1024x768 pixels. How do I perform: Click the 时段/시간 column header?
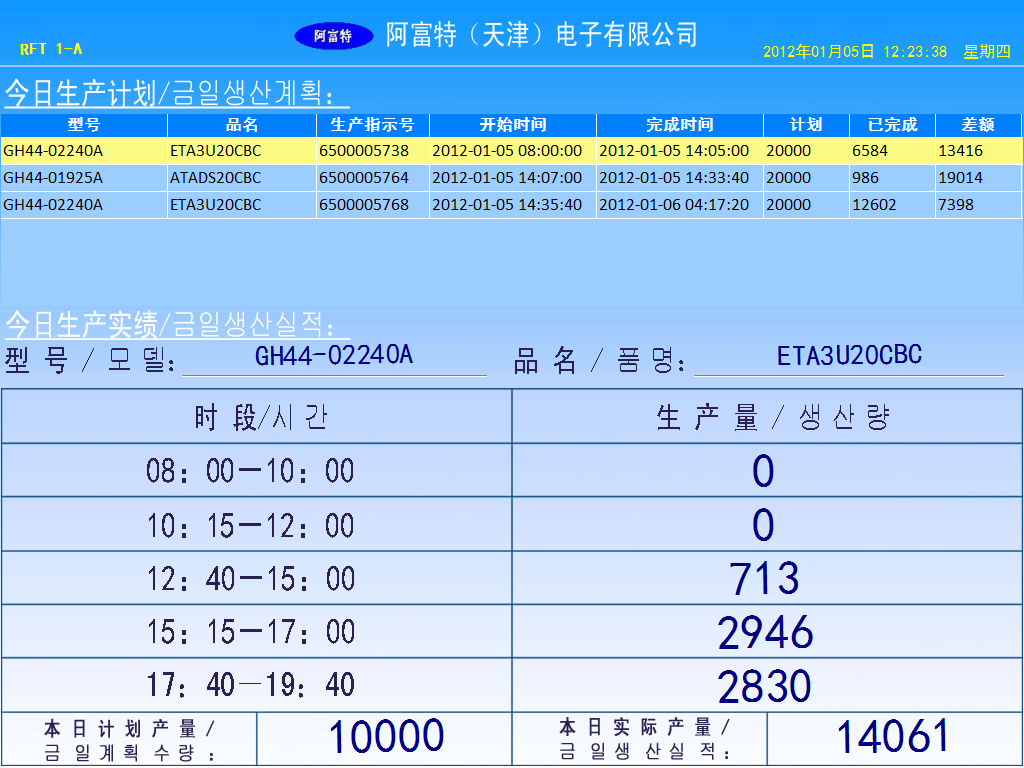(257, 417)
